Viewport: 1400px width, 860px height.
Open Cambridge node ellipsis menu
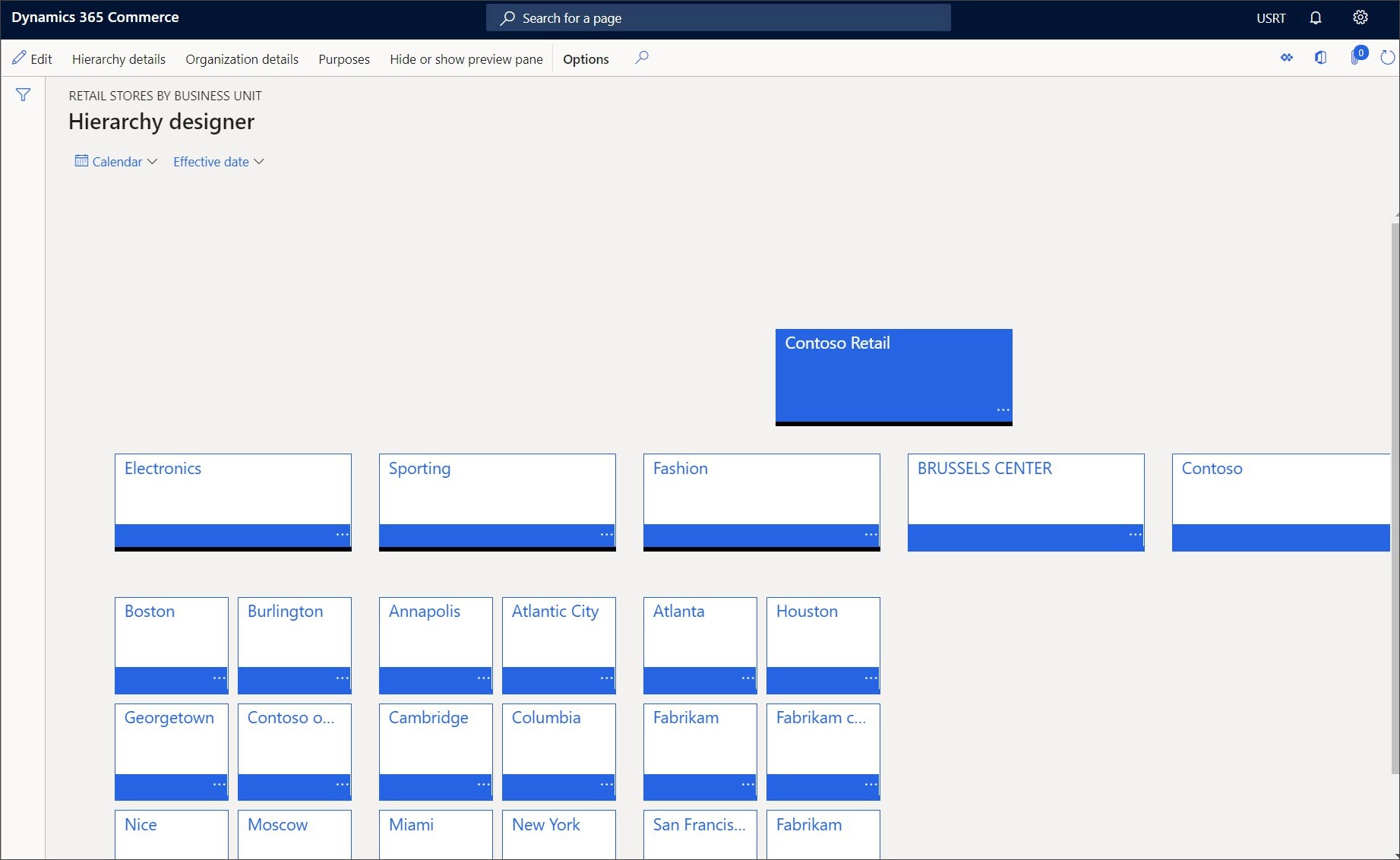click(484, 784)
